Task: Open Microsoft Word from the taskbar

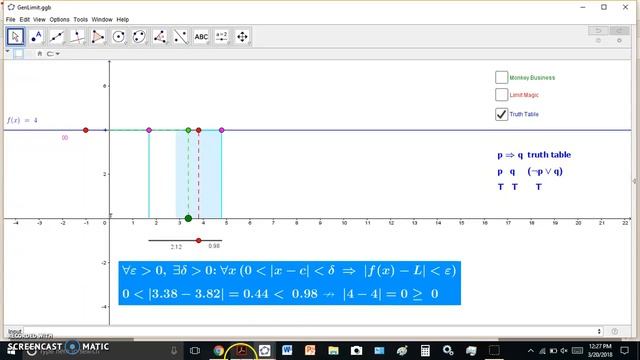Action: (287, 350)
